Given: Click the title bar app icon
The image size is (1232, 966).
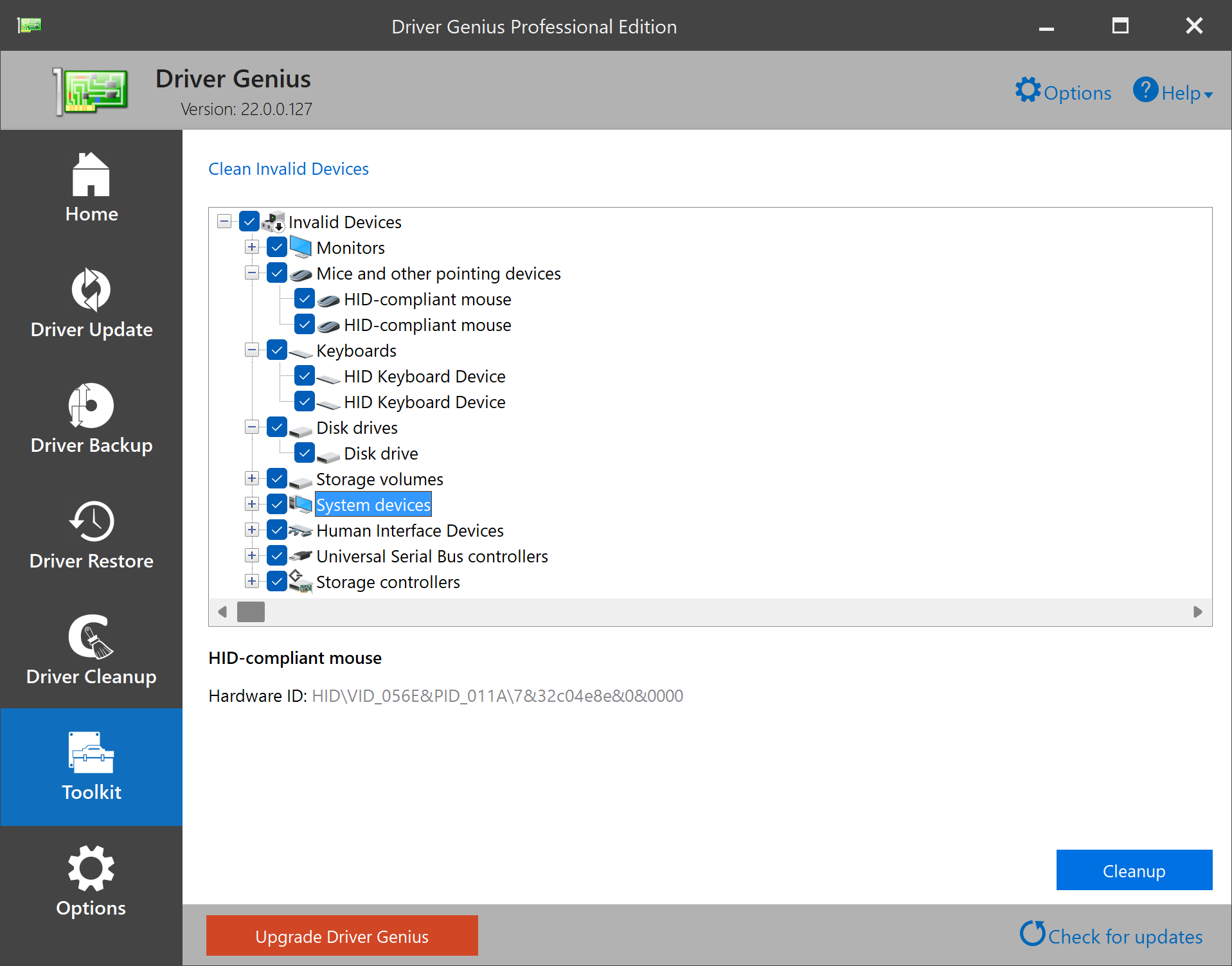Looking at the screenshot, I should click(x=30, y=25).
